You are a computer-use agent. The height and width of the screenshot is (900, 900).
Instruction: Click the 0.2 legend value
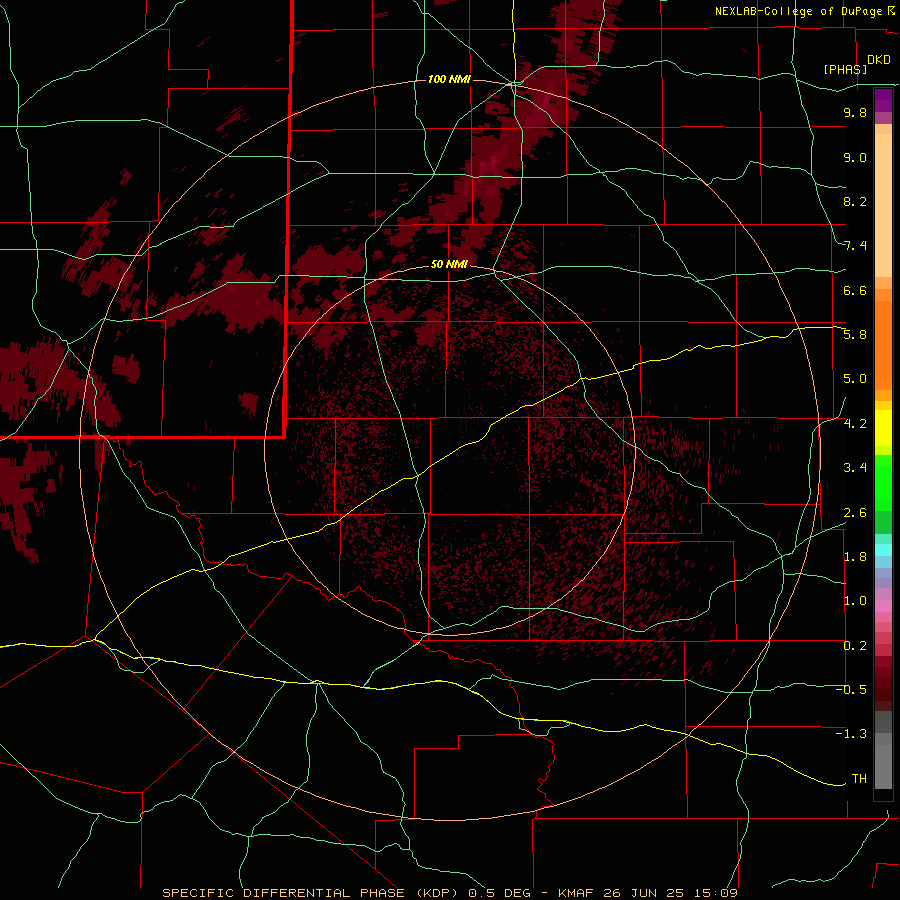(855, 646)
